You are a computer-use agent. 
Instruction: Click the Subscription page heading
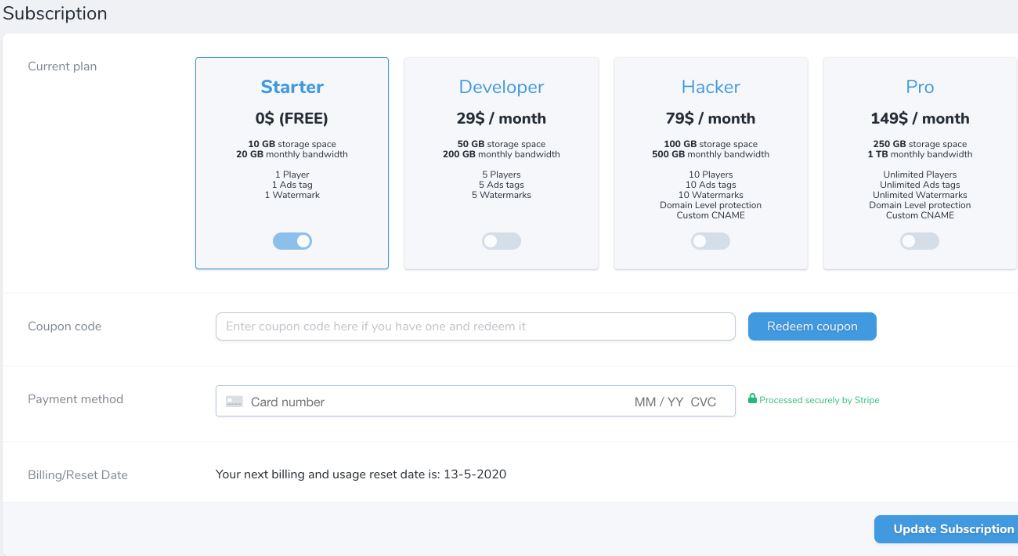pos(55,14)
